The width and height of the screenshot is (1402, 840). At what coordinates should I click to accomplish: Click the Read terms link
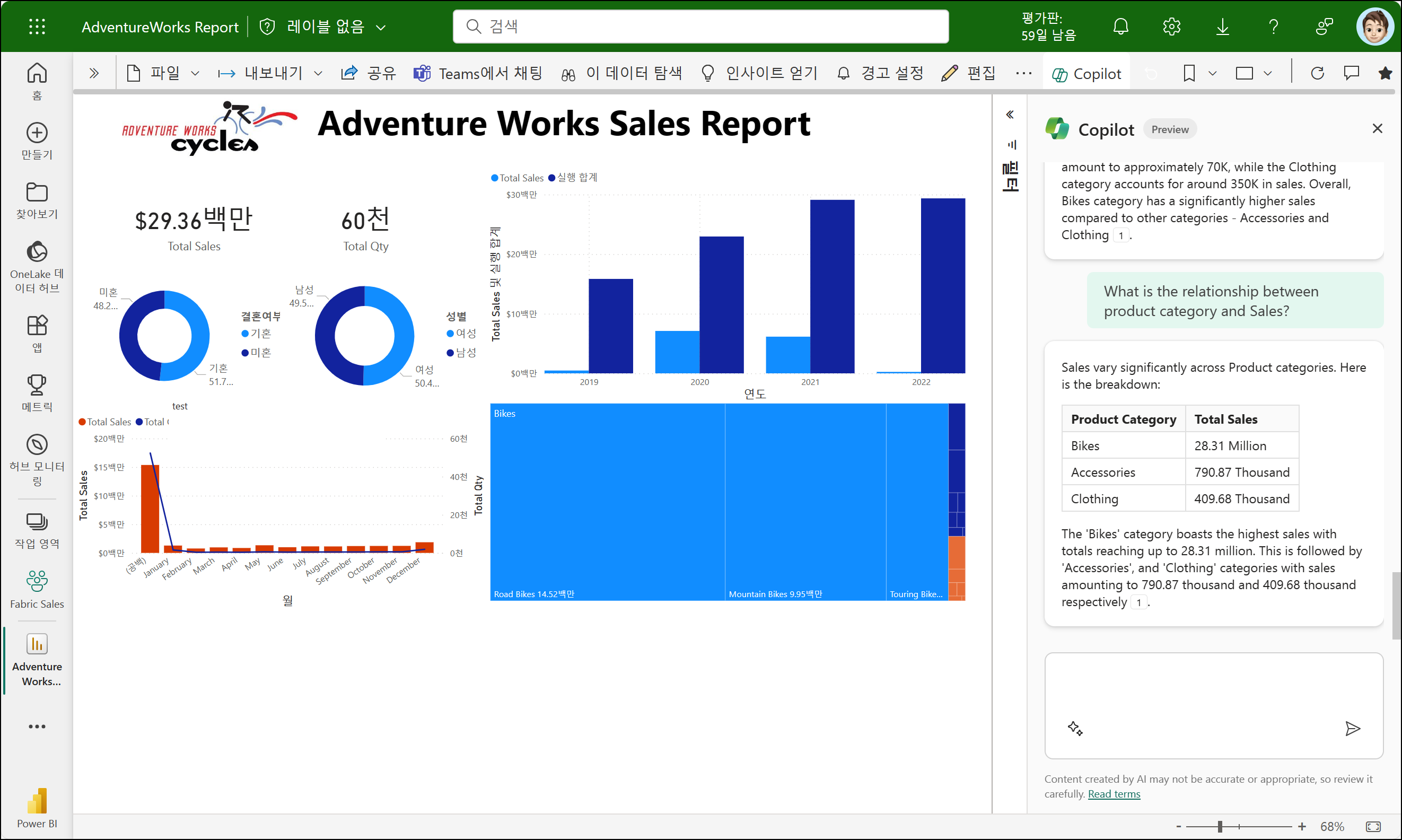(1114, 793)
